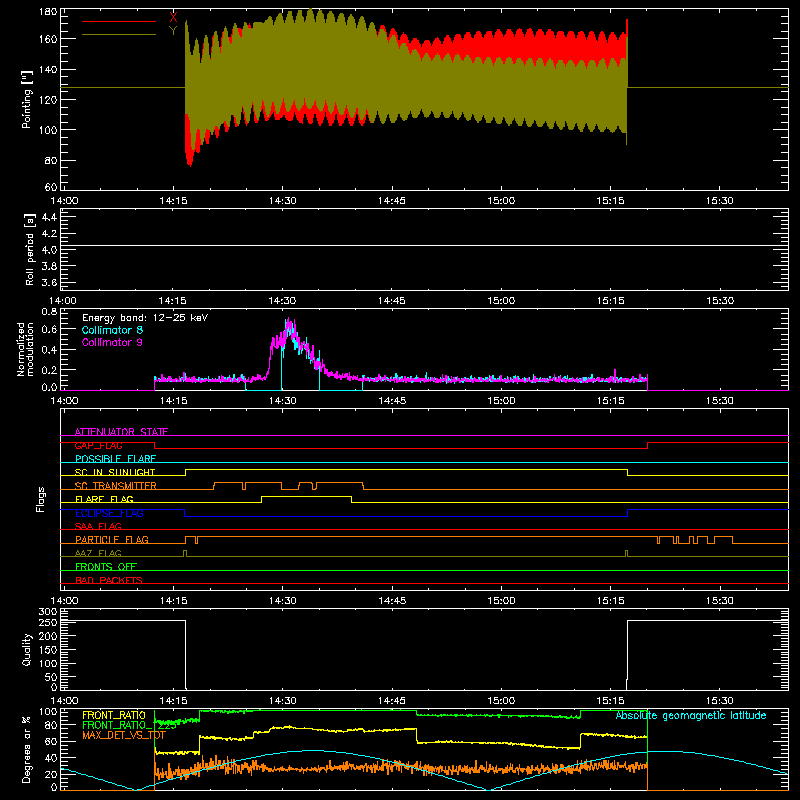Viewport: 800px width, 800px height.
Task: Click the BAD_PACKETS flag label
Action: click(109, 580)
